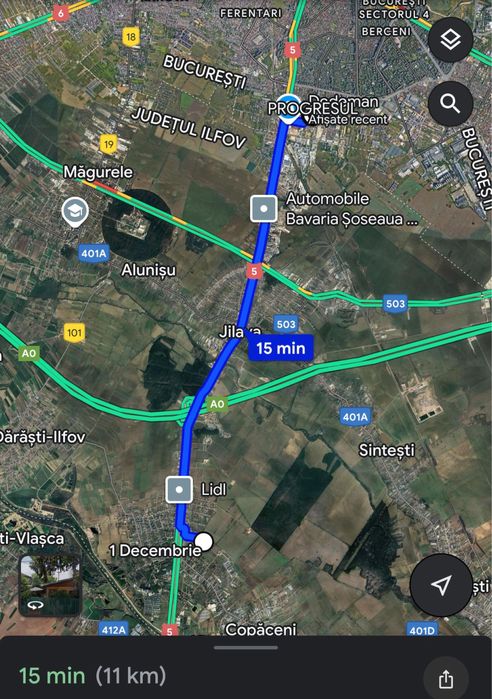
Task: Tap the white destination circle marker
Action: point(204,542)
